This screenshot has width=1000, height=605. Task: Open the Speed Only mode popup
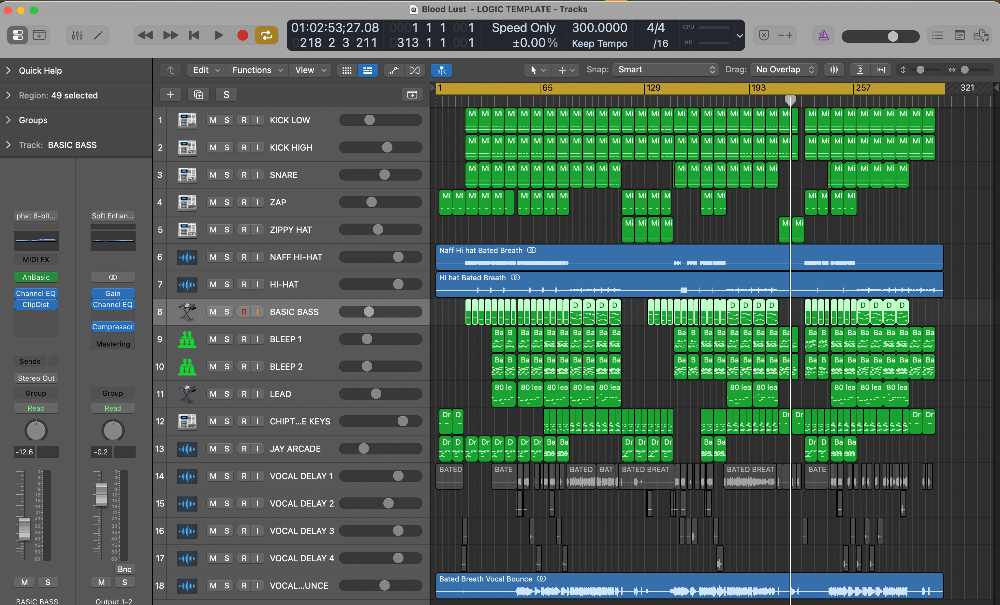coord(524,28)
